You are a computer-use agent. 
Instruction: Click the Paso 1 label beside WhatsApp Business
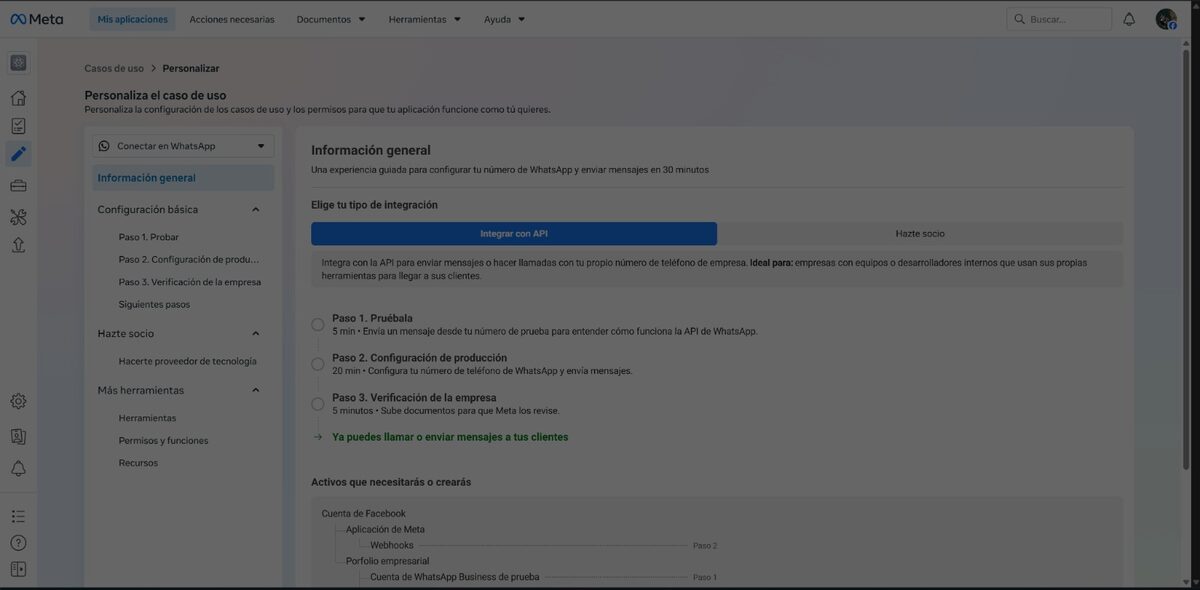pyautogui.click(x=705, y=578)
